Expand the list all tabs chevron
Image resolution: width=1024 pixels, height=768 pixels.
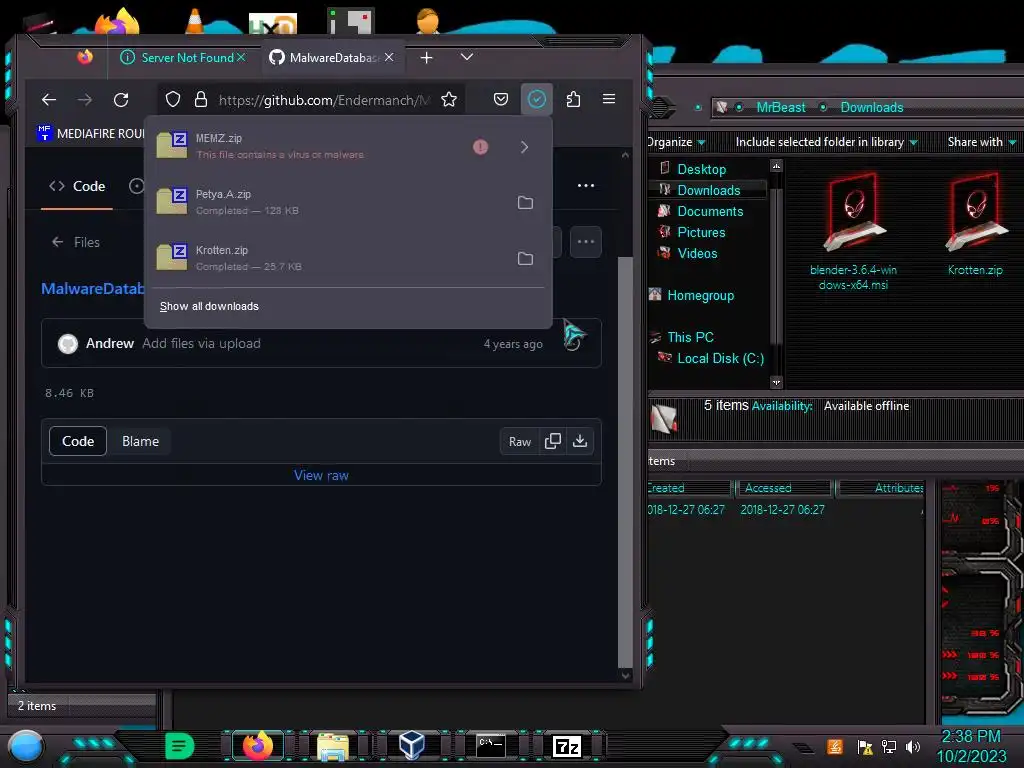tap(466, 57)
